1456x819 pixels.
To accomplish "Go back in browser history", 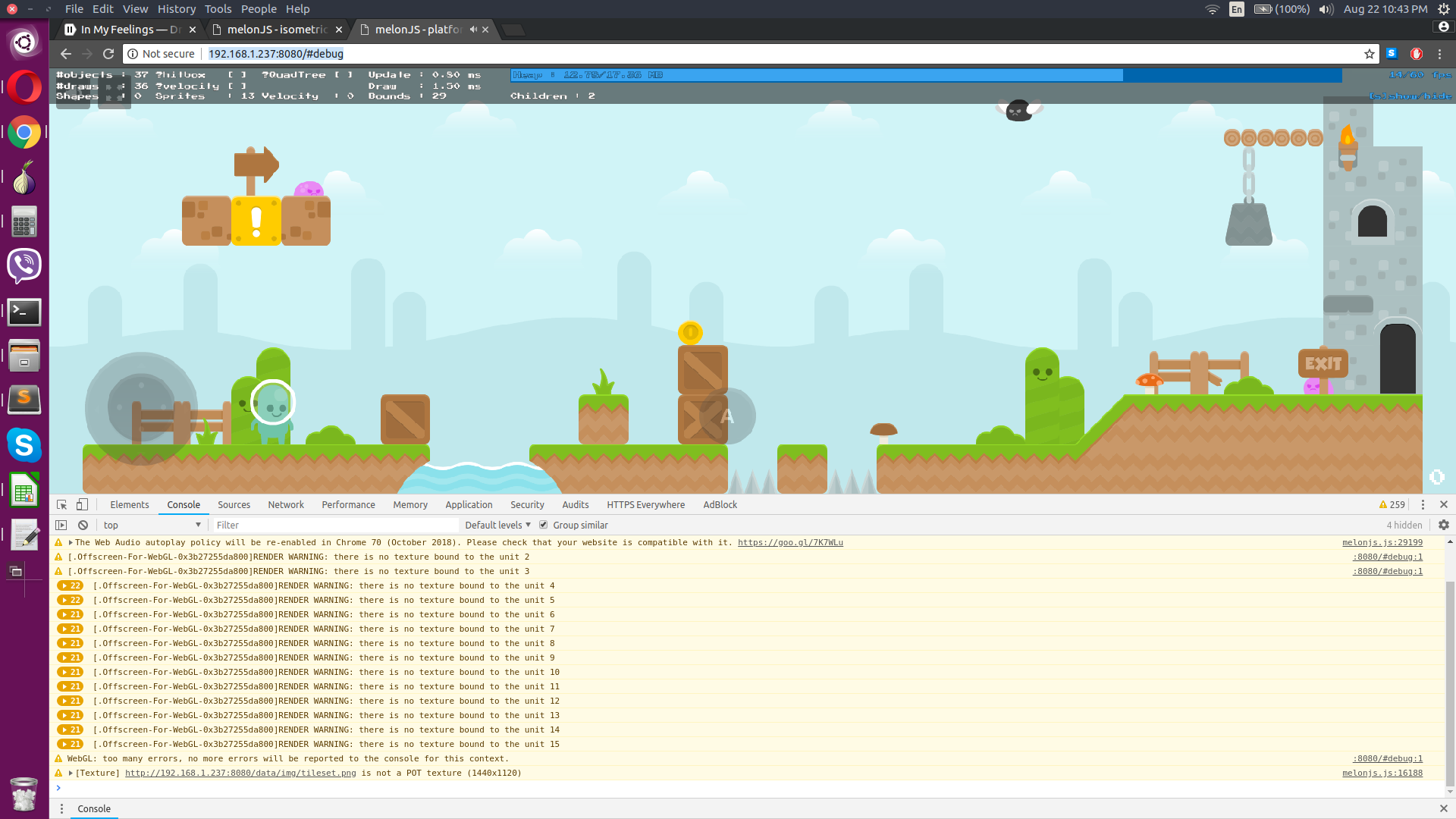I will pyautogui.click(x=66, y=54).
